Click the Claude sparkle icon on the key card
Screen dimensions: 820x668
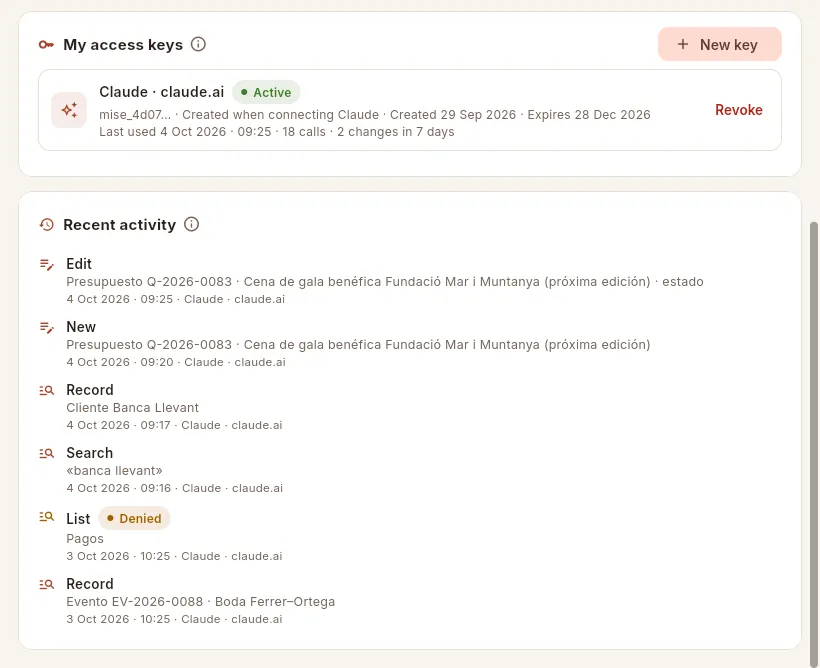tap(69, 110)
